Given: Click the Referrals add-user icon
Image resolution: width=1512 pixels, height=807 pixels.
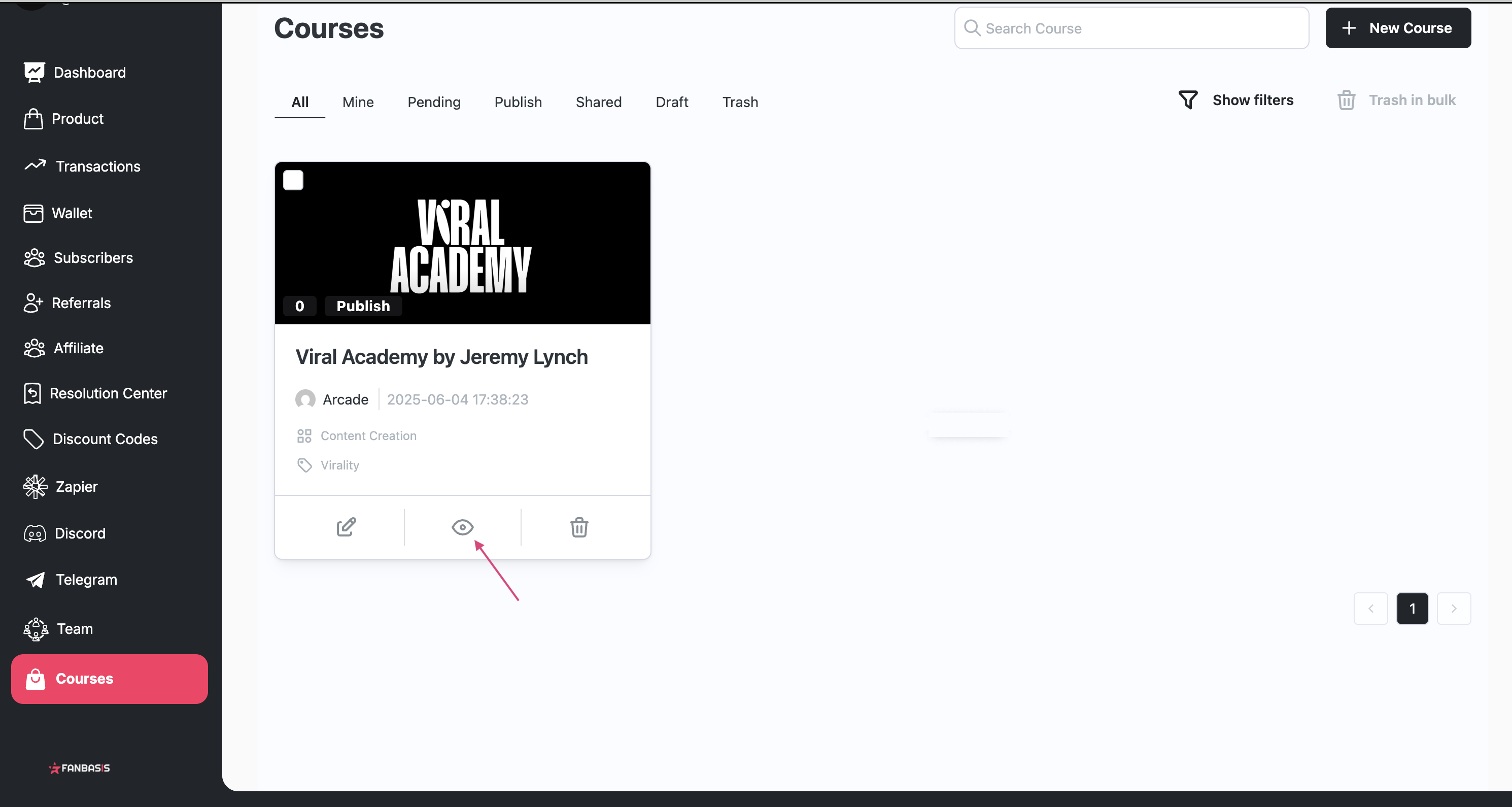Looking at the screenshot, I should click(x=33, y=303).
